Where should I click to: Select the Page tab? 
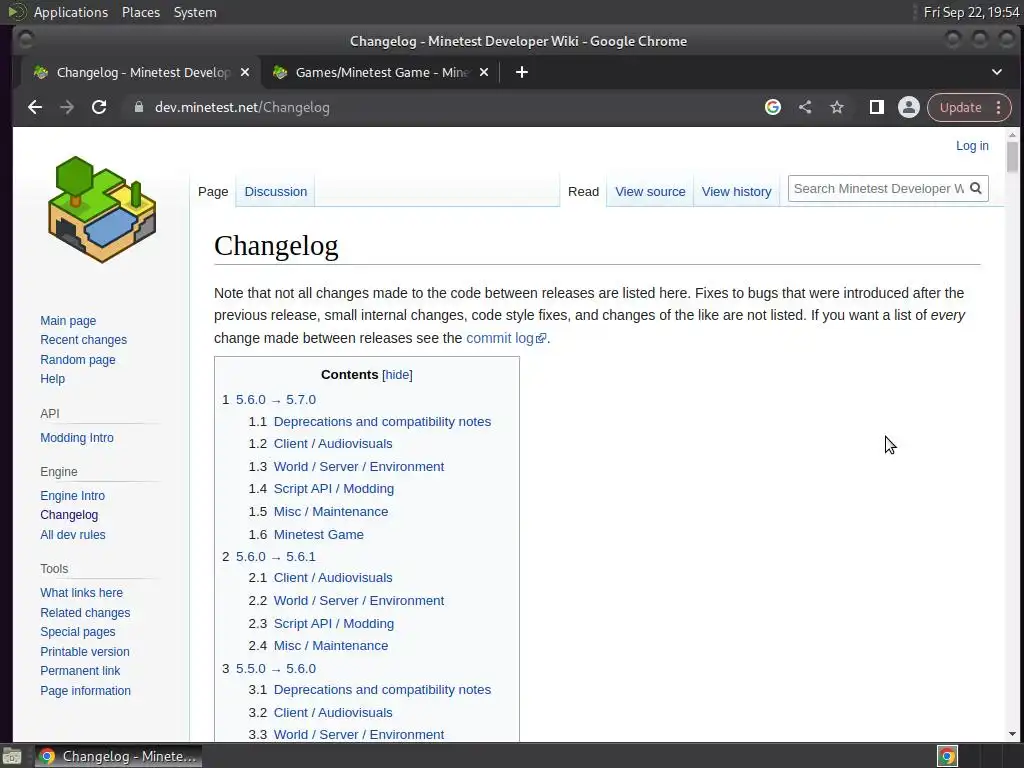pos(213,191)
